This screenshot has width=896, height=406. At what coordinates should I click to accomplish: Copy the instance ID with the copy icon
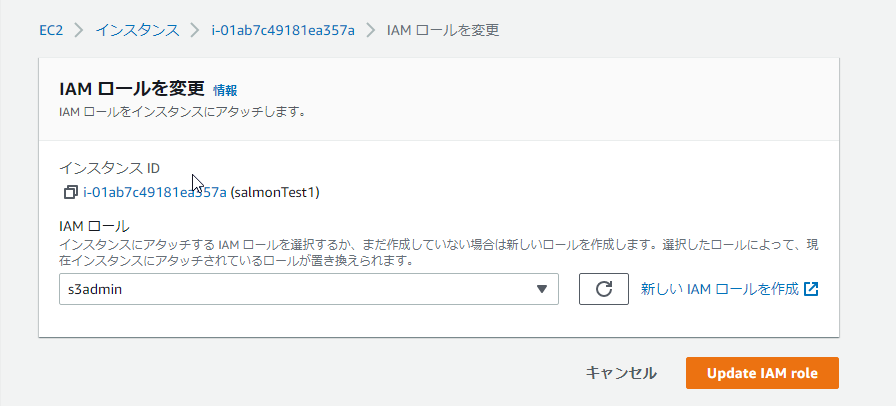(70, 192)
